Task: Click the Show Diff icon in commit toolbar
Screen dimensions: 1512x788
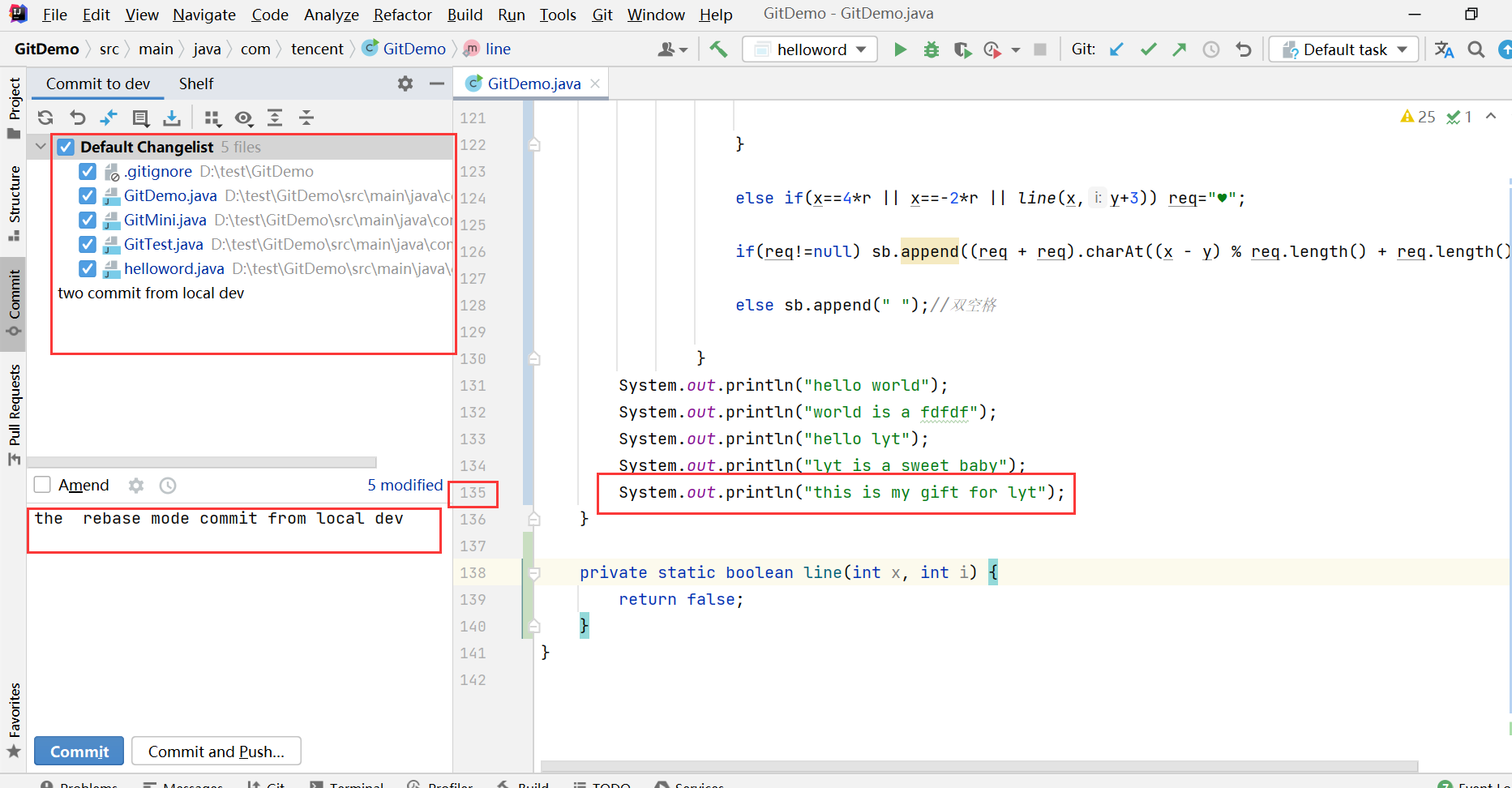Action: [x=109, y=118]
